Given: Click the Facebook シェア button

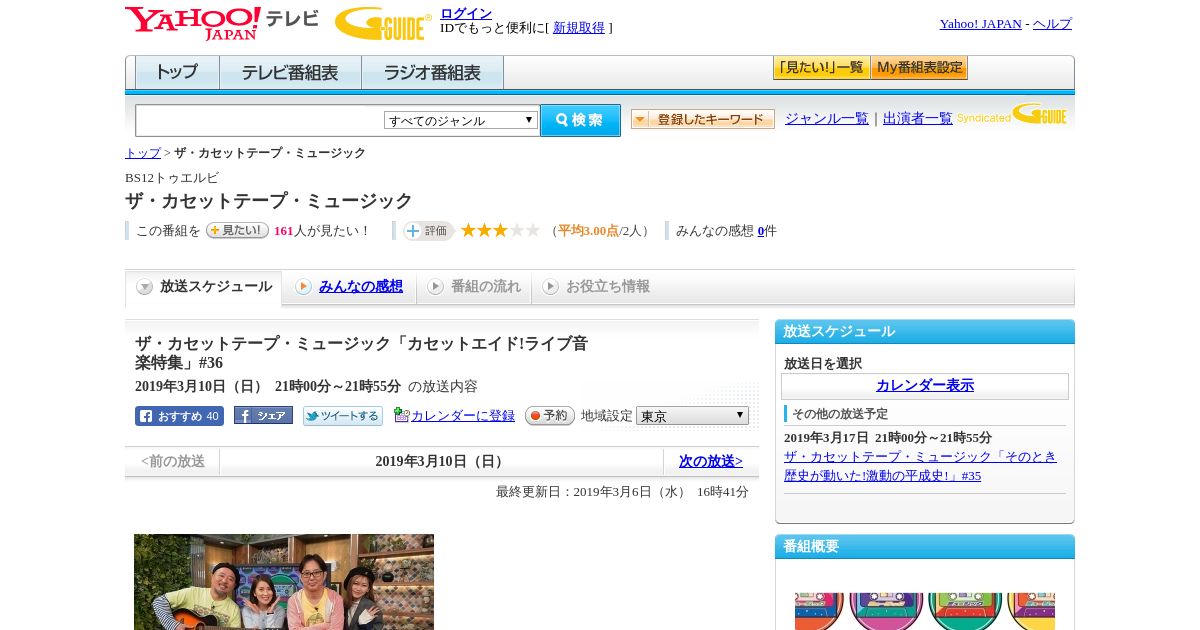Looking at the screenshot, I should pos(263,415).
